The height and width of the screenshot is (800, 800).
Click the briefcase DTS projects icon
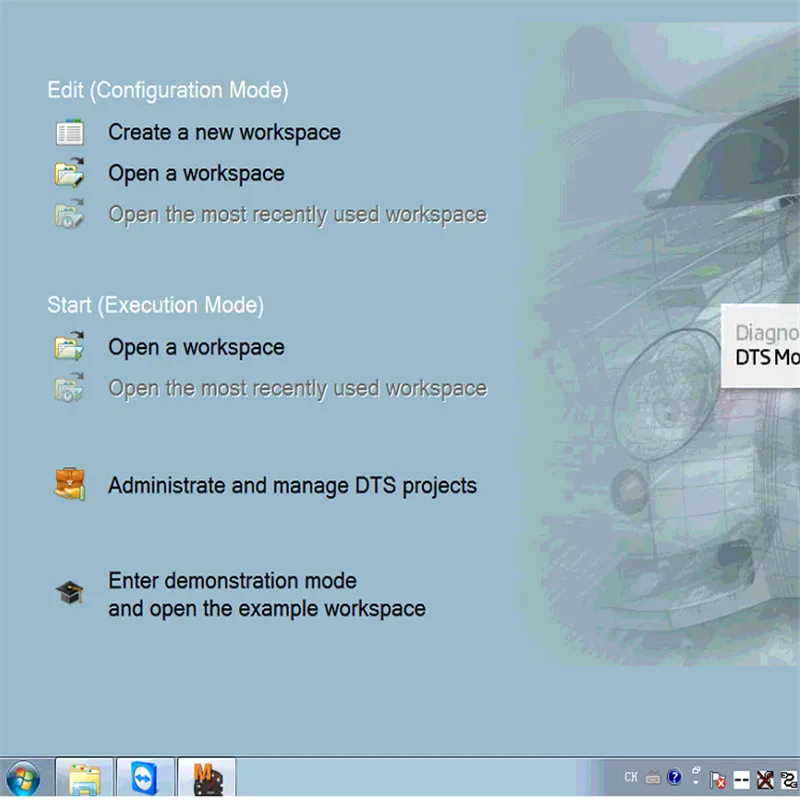click(x=69, y=484)
